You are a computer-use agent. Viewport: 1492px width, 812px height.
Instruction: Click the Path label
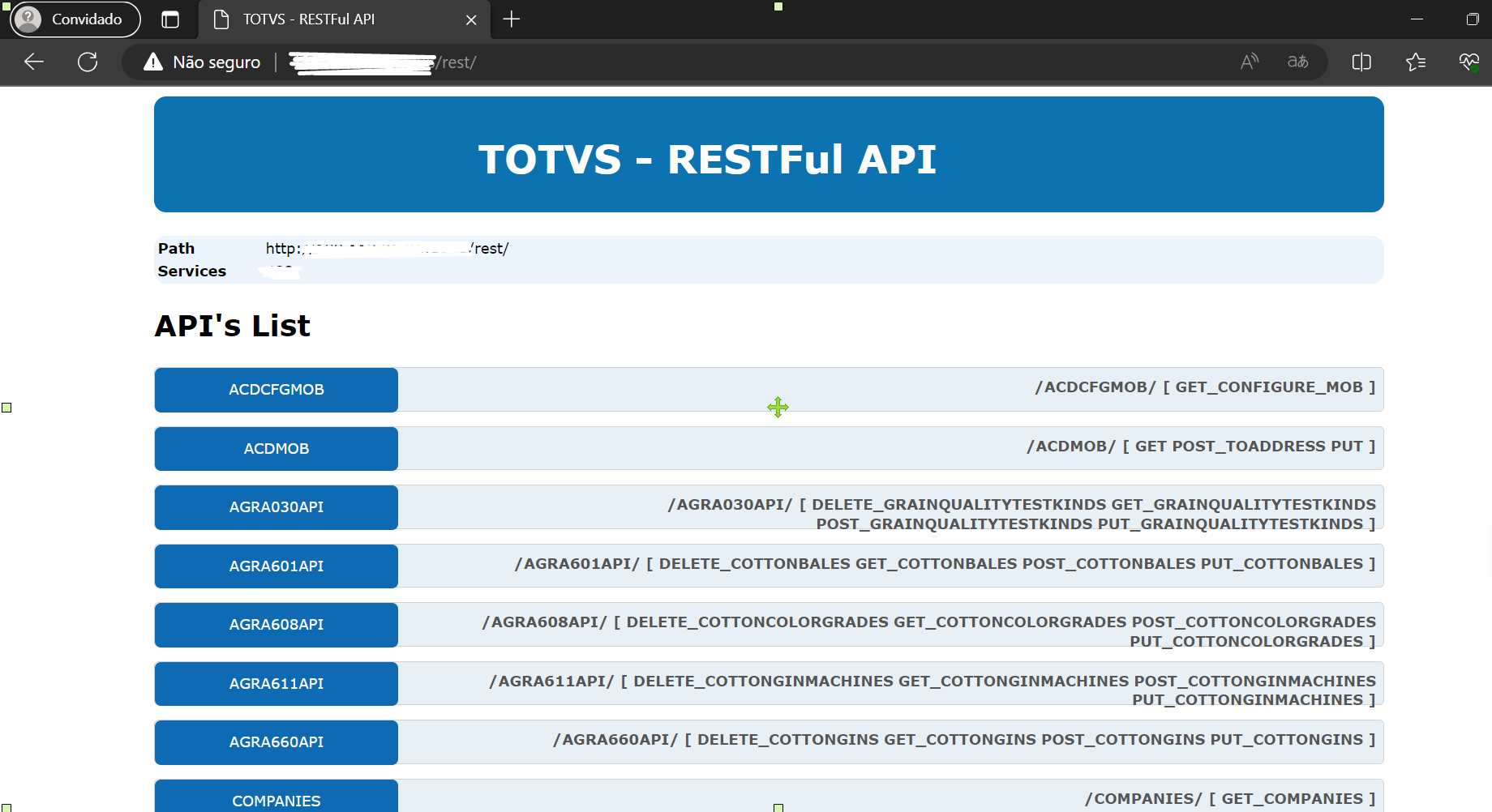click(176, 249)
